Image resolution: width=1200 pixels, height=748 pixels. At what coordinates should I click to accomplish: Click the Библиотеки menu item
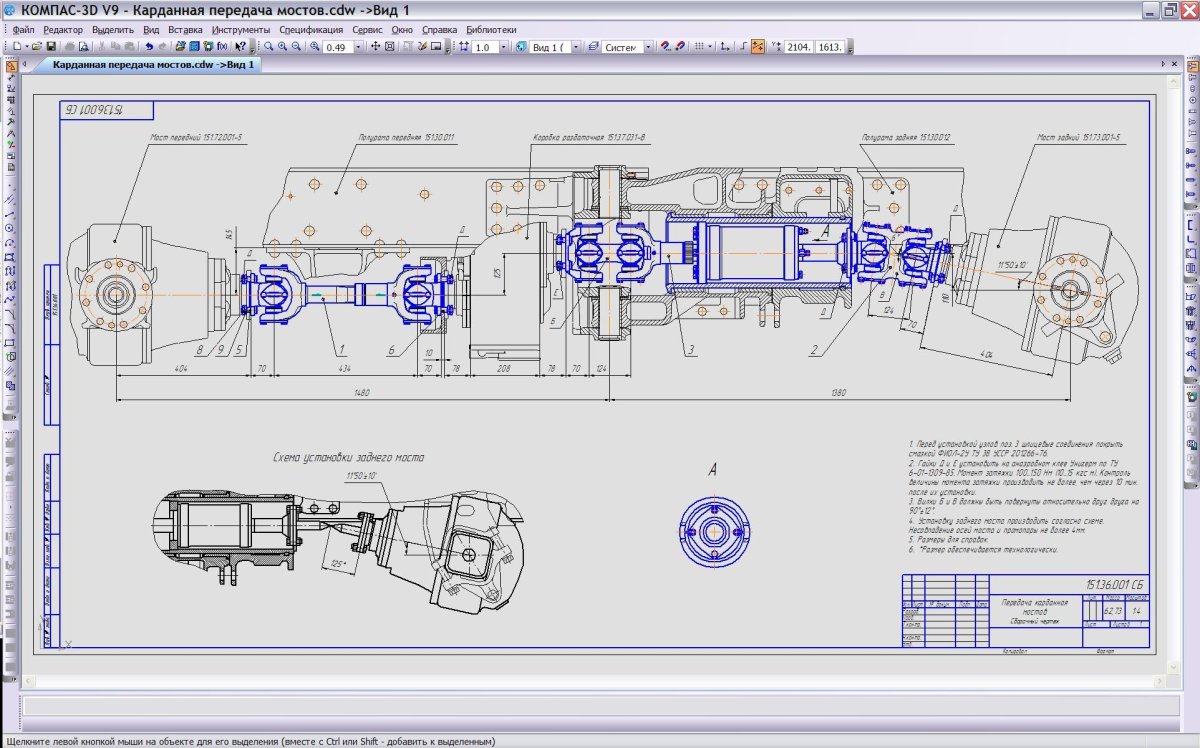click(492, 30)
